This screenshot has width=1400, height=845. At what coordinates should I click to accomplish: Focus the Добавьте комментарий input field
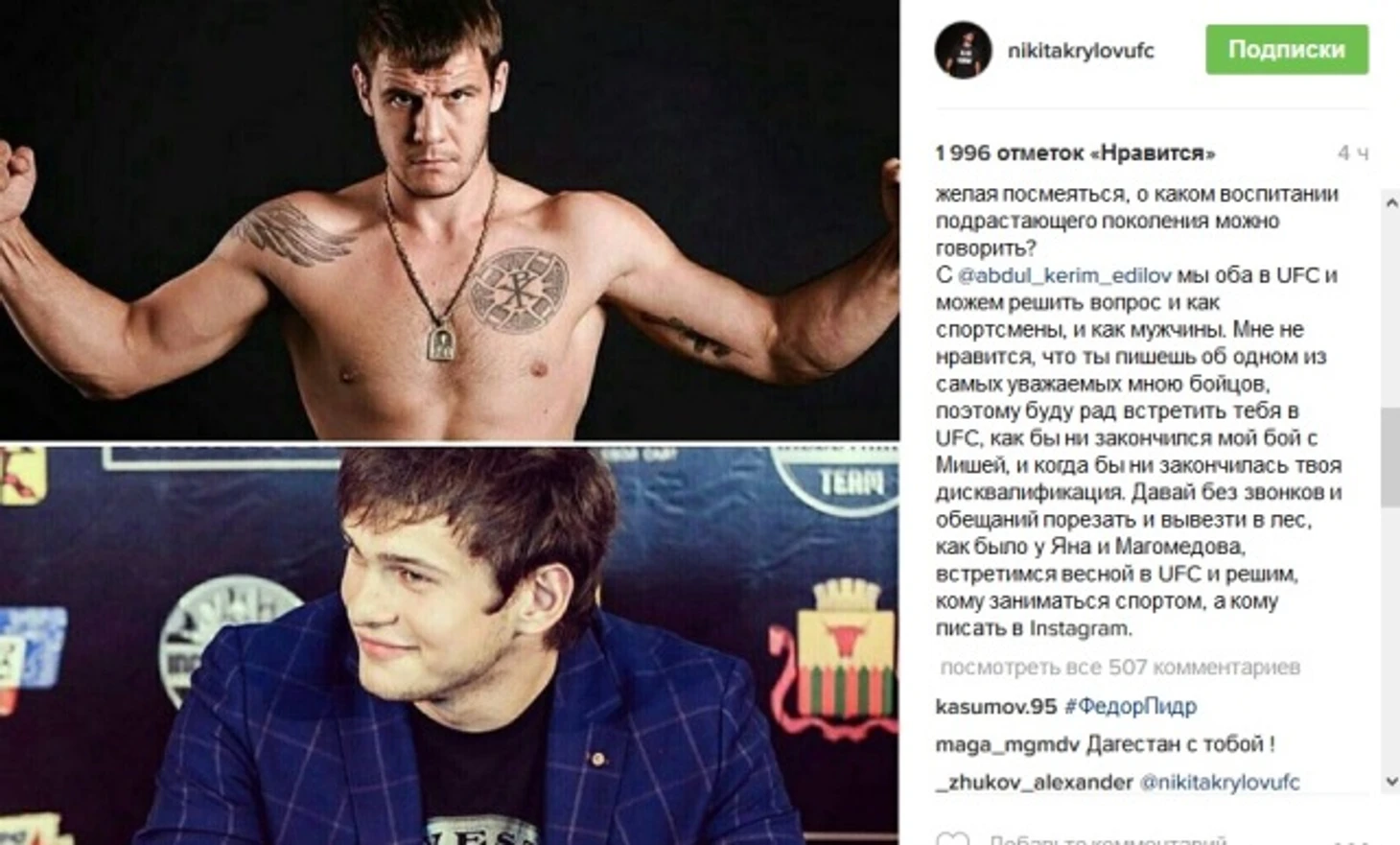pyautogui.click(x=1108, y=839)
